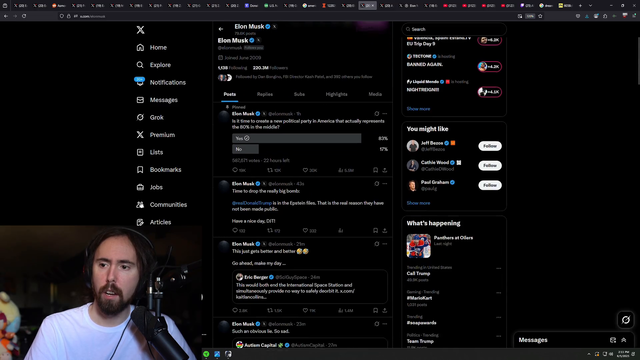Image resolution: width=640 pixels, height=360 pixels.
Task: Click the Communities icon in the sidebar
Action: pos(140,205)
